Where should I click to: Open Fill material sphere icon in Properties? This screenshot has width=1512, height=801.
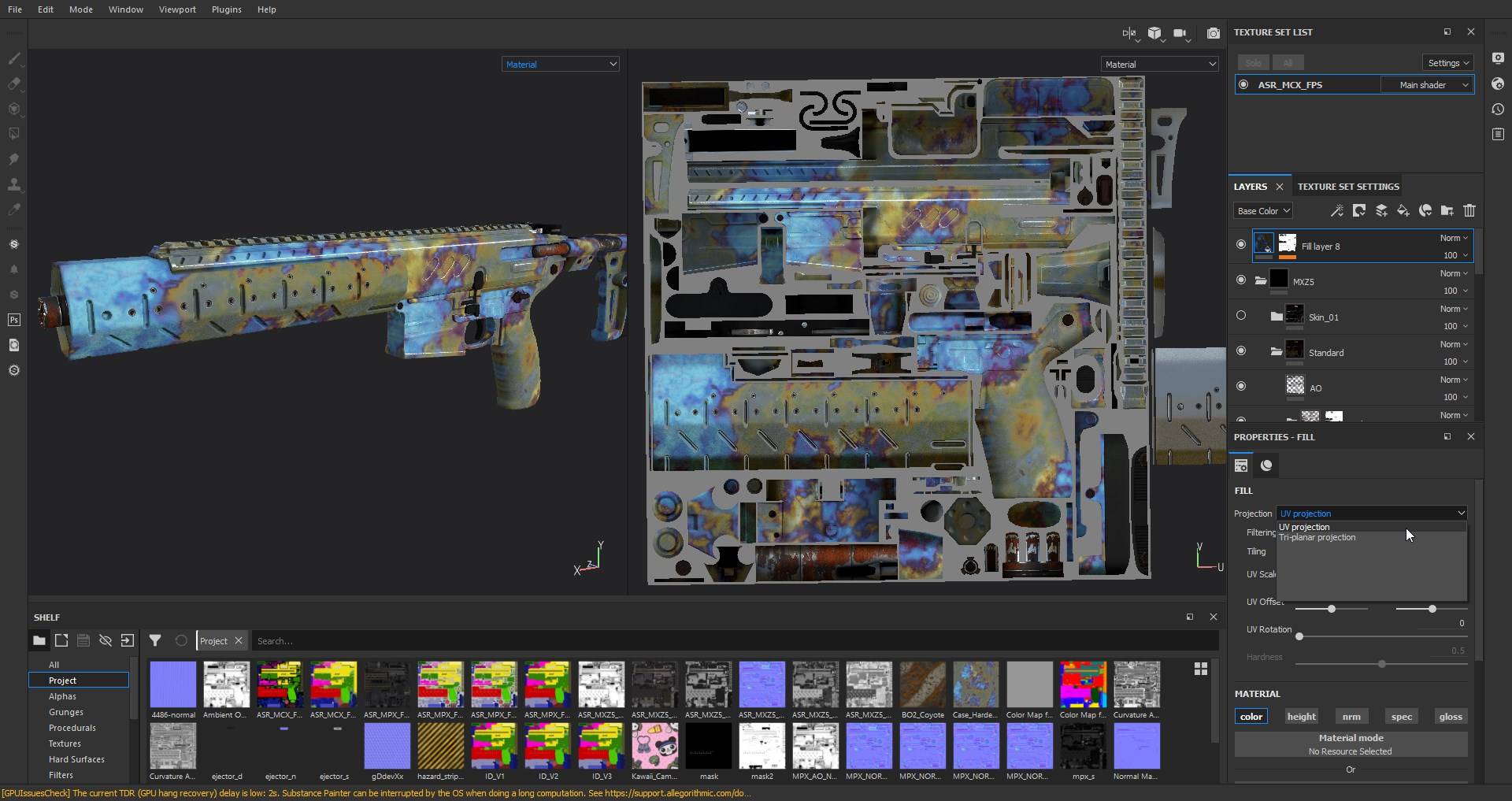coord(1266,465)
